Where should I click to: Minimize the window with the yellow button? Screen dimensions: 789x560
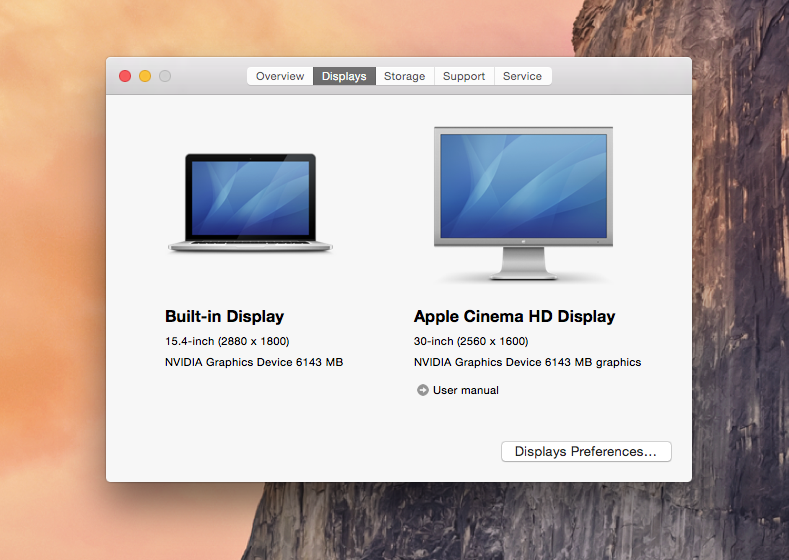pos(145,76)
